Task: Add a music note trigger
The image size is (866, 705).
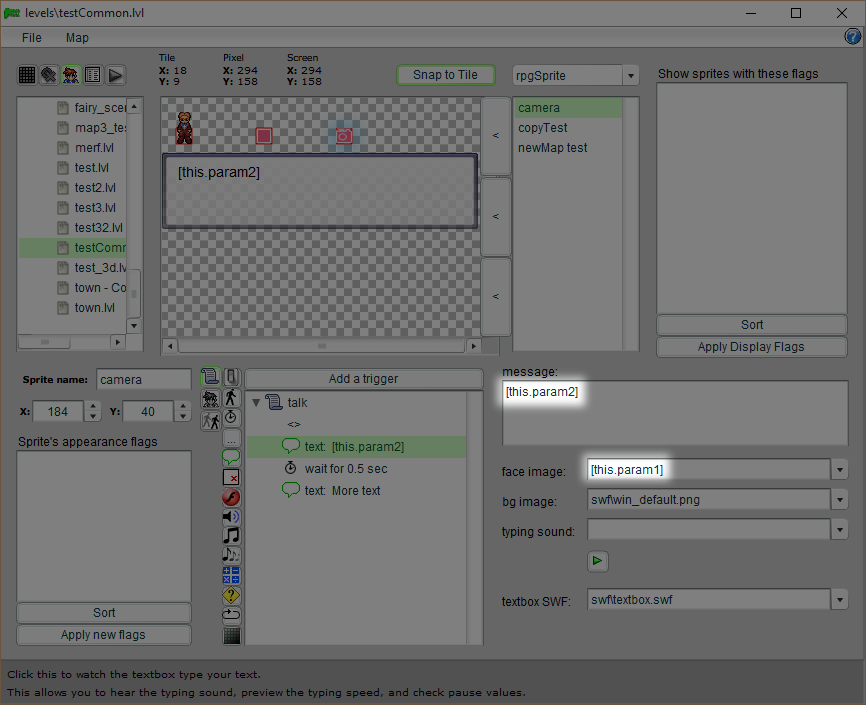Action: (232, 535)
